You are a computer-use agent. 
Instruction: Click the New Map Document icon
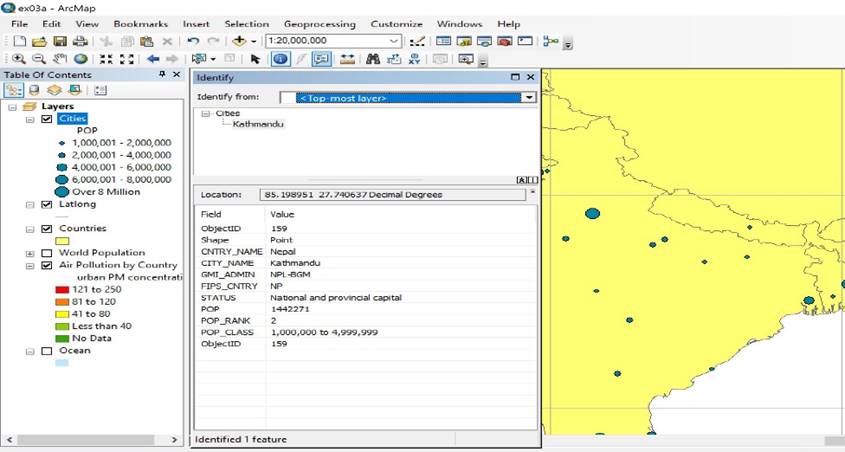pos(19,41)
